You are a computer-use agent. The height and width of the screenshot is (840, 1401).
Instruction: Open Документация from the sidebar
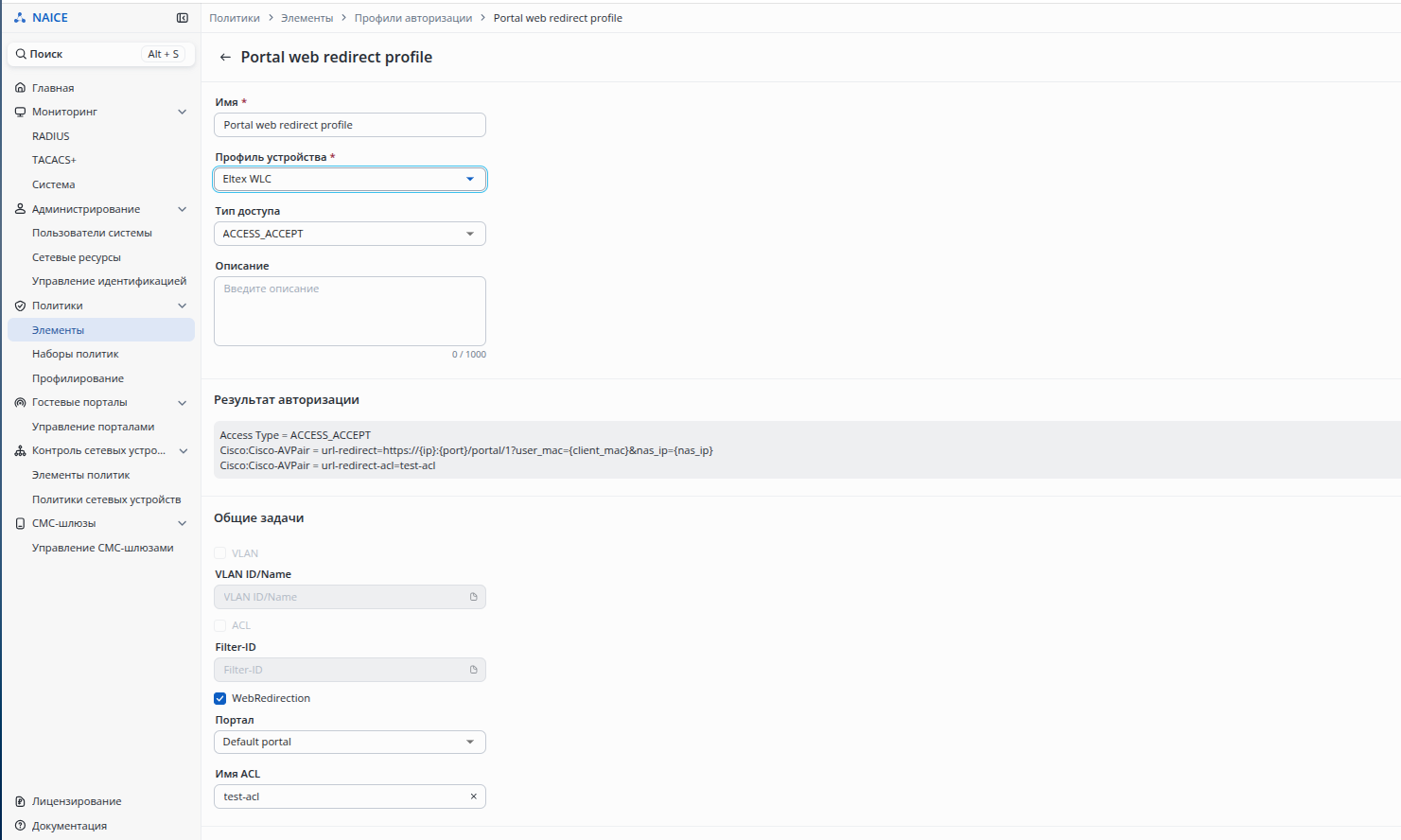click(69, 826)
